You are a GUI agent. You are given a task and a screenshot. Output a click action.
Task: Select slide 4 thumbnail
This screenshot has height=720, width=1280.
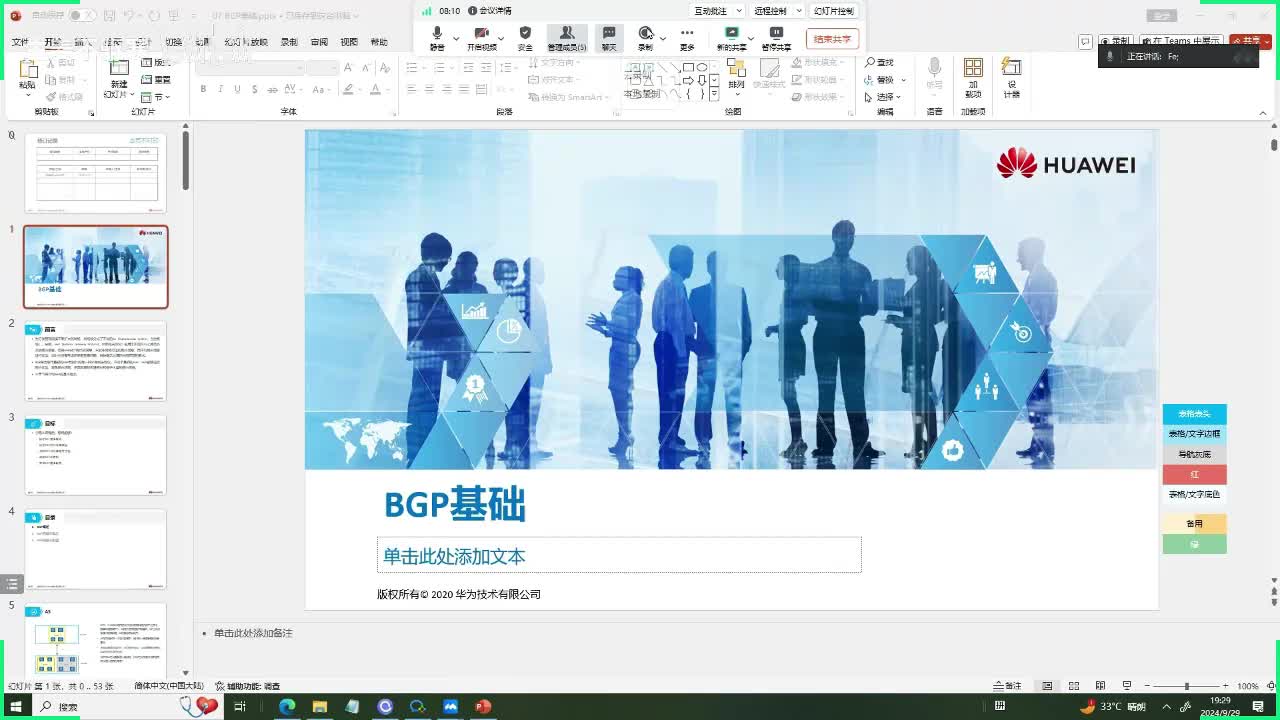96,549
